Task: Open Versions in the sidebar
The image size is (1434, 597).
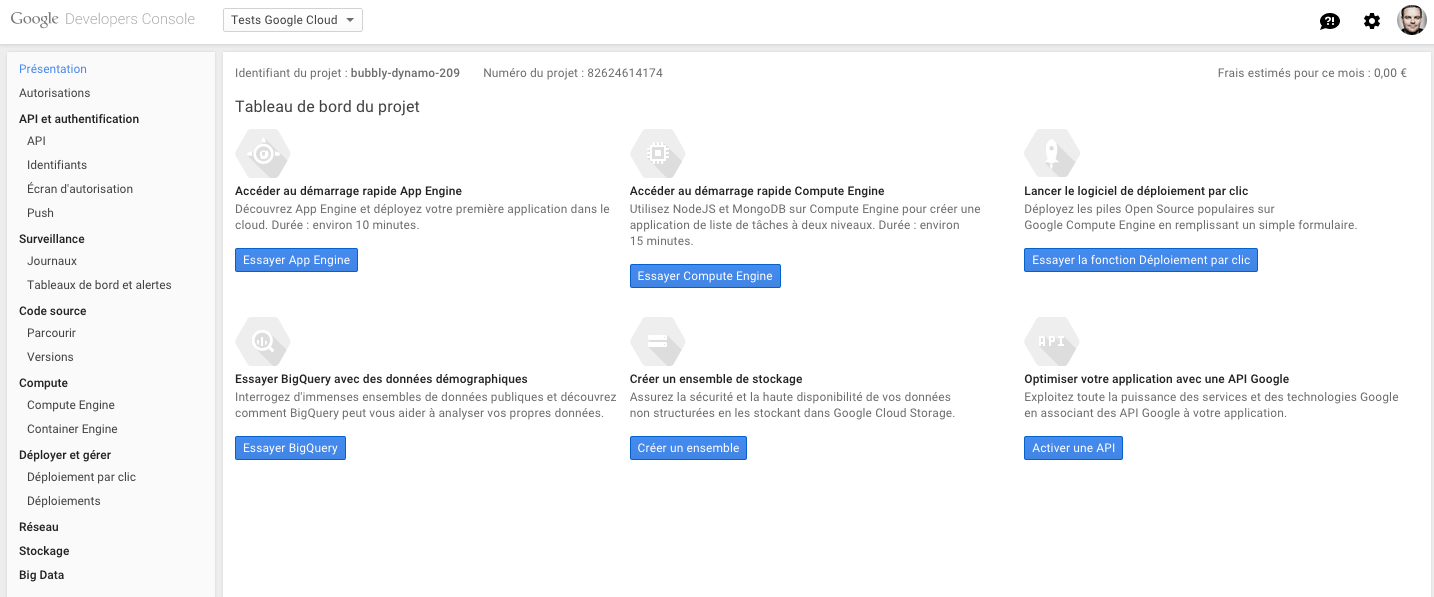Action: (50, 357)
